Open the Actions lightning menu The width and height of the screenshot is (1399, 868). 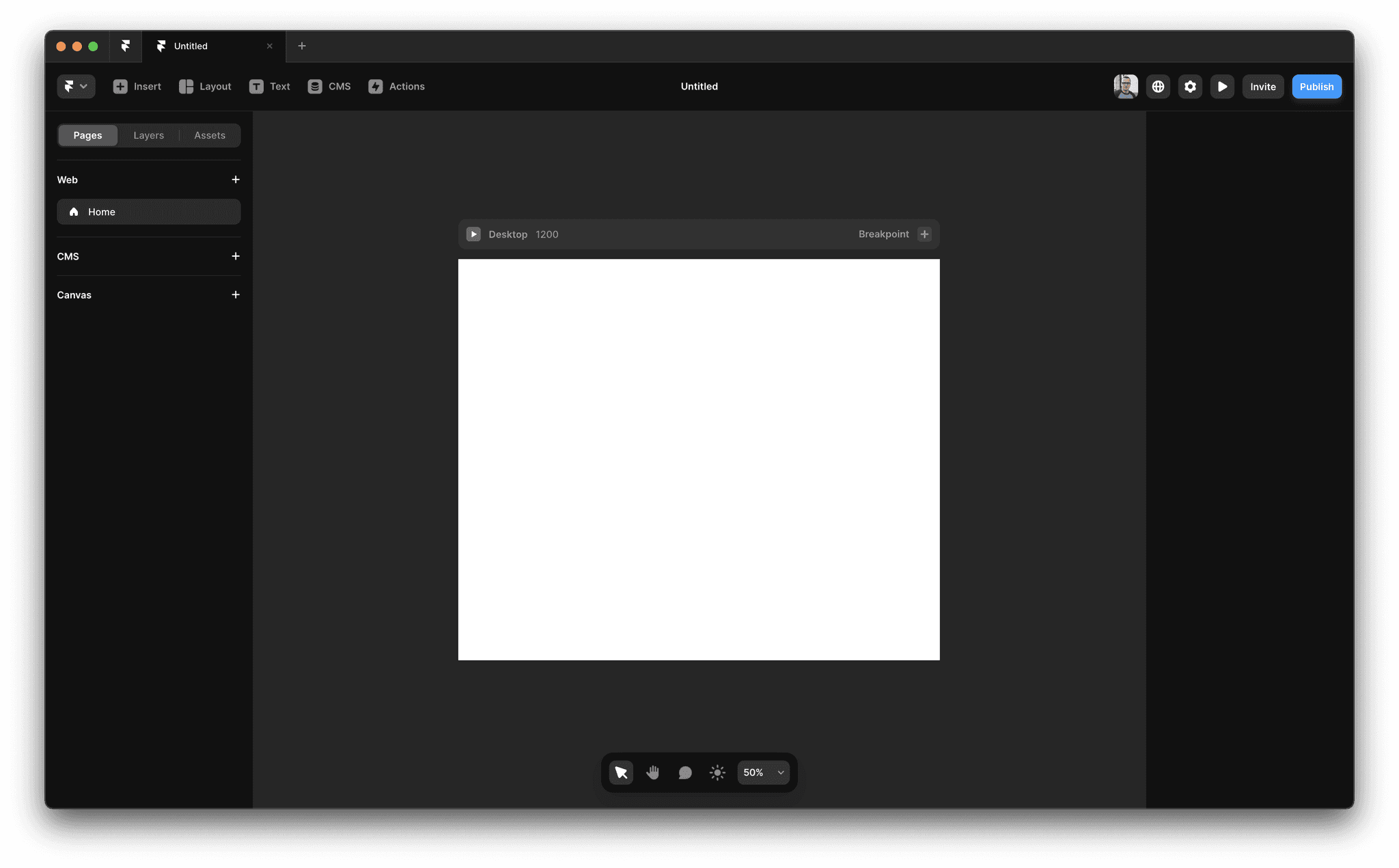click(x=376, y=87)
